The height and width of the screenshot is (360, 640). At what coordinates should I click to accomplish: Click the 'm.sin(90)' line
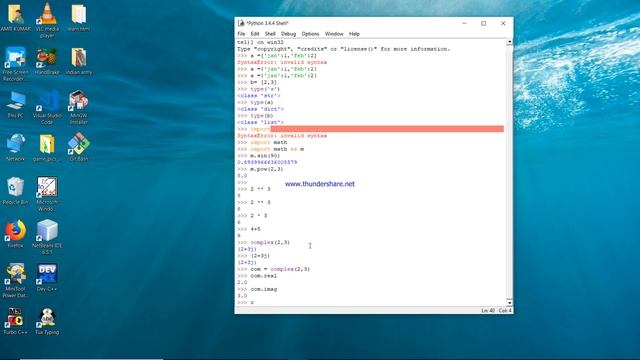pyautogui.click(x=258, y=156)
